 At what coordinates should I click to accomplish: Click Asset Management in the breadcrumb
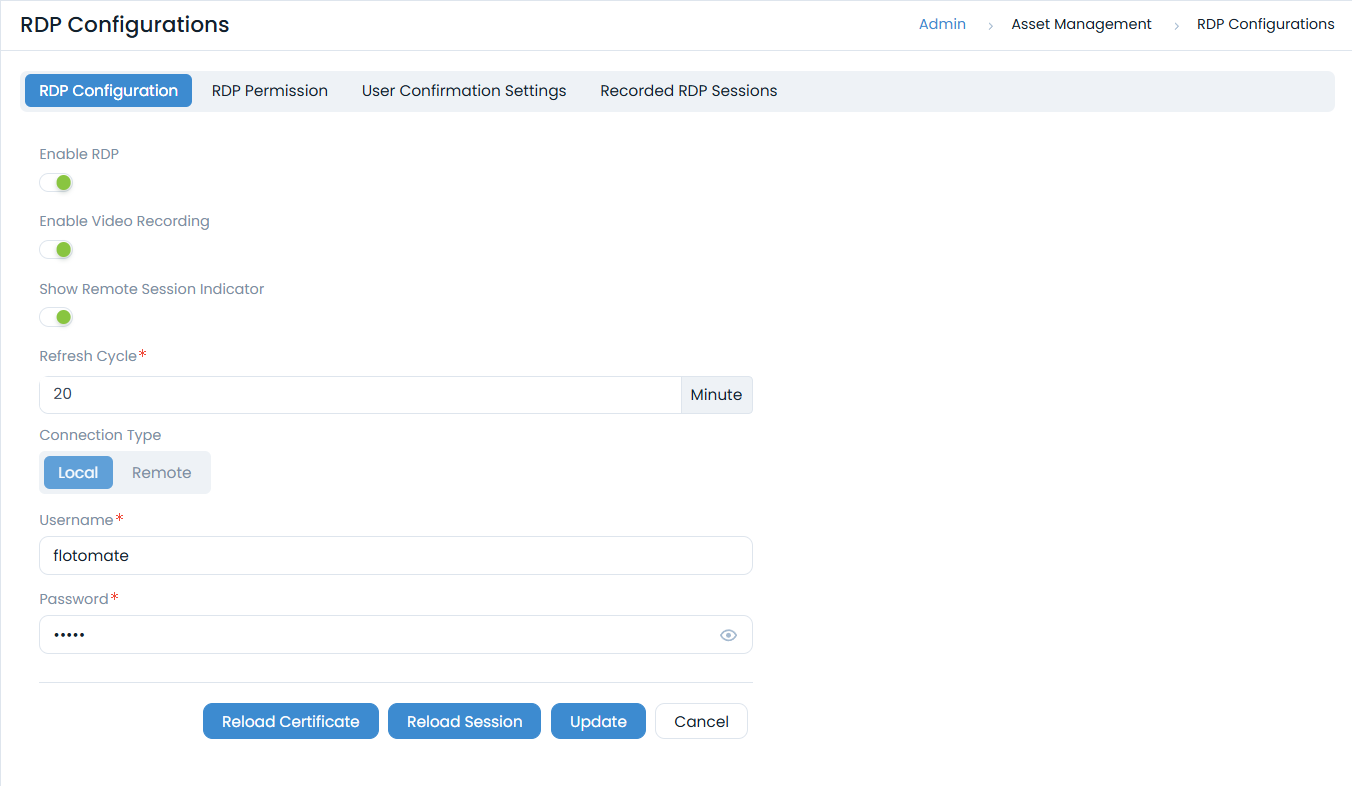coord(1081,24)
